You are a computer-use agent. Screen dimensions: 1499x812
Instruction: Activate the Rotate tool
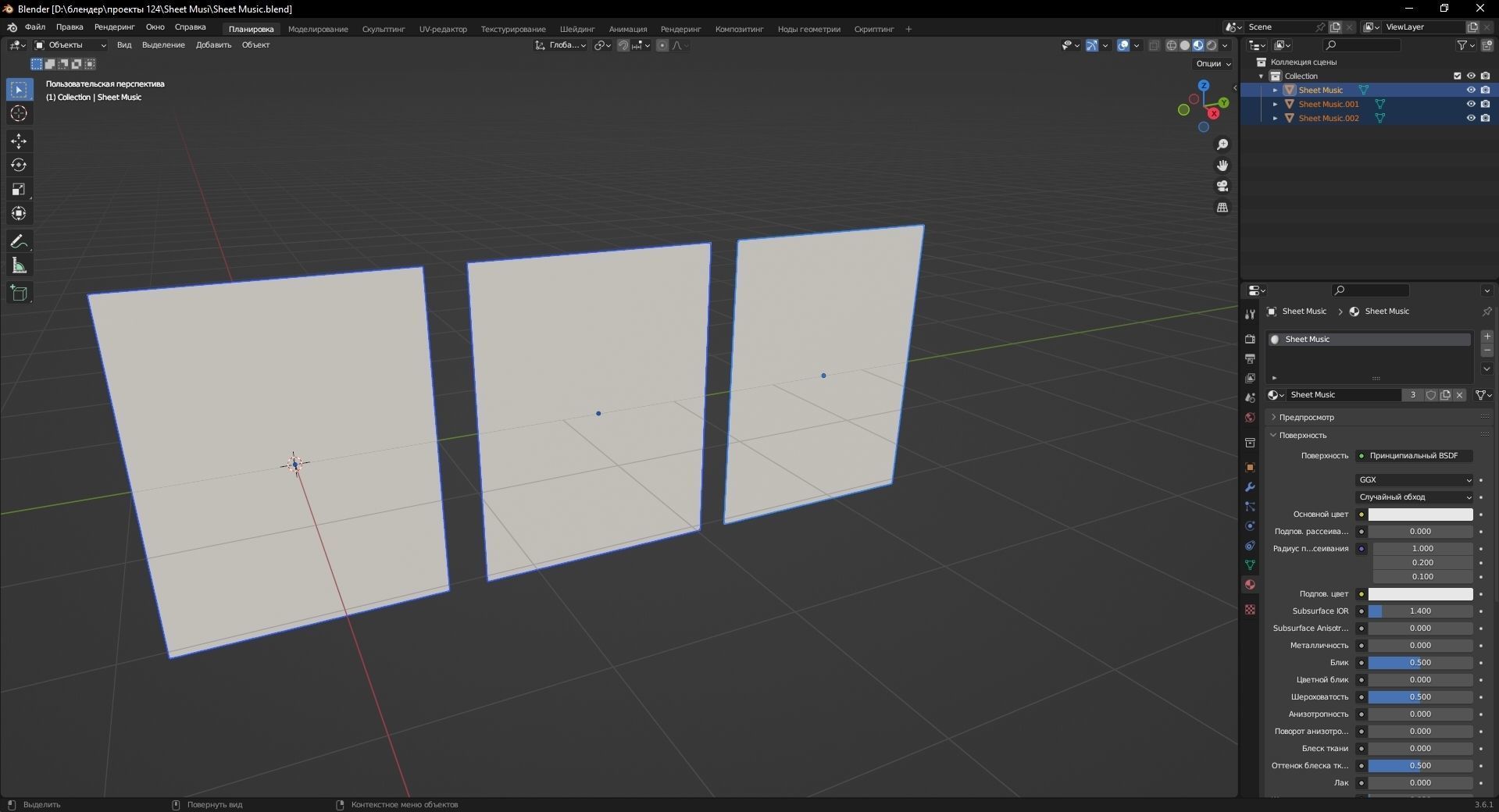(19, 166)
